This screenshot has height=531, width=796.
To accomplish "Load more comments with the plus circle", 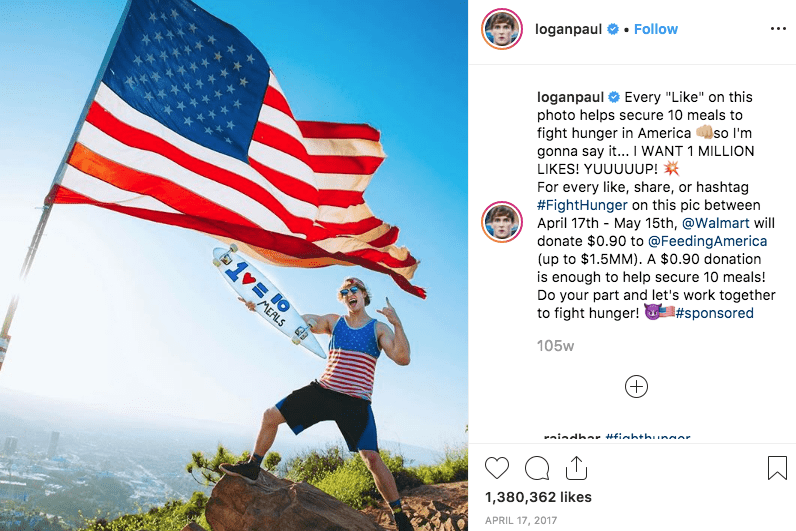I will point(636,387).
